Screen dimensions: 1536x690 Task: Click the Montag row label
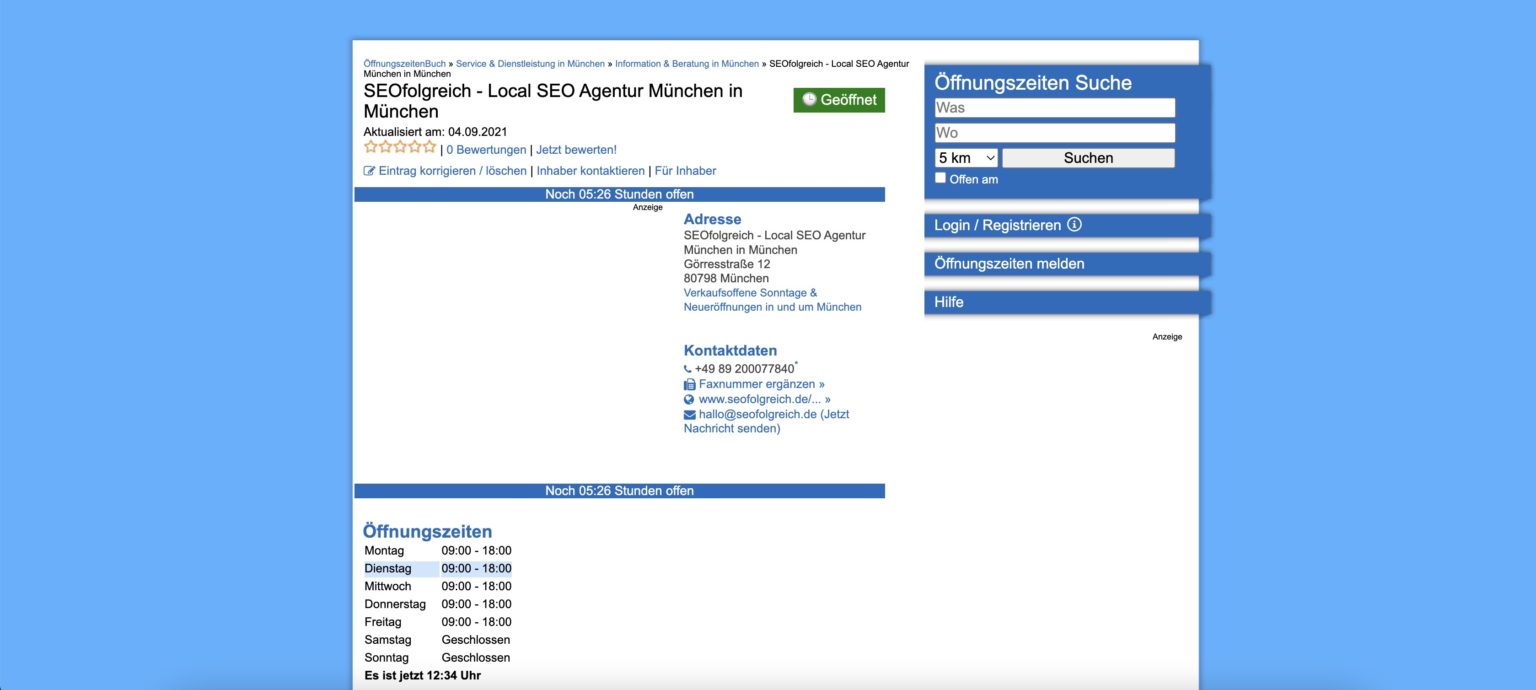(384, 551)
